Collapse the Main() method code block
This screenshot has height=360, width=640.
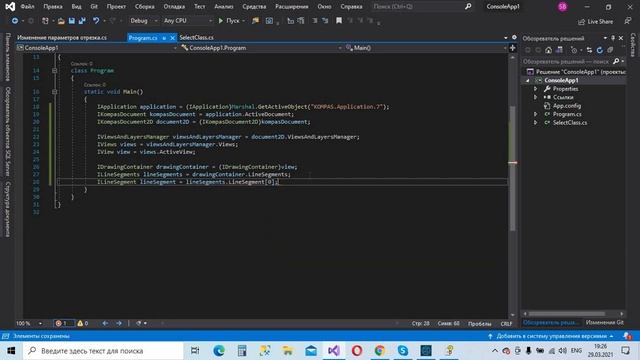point(54,92)
